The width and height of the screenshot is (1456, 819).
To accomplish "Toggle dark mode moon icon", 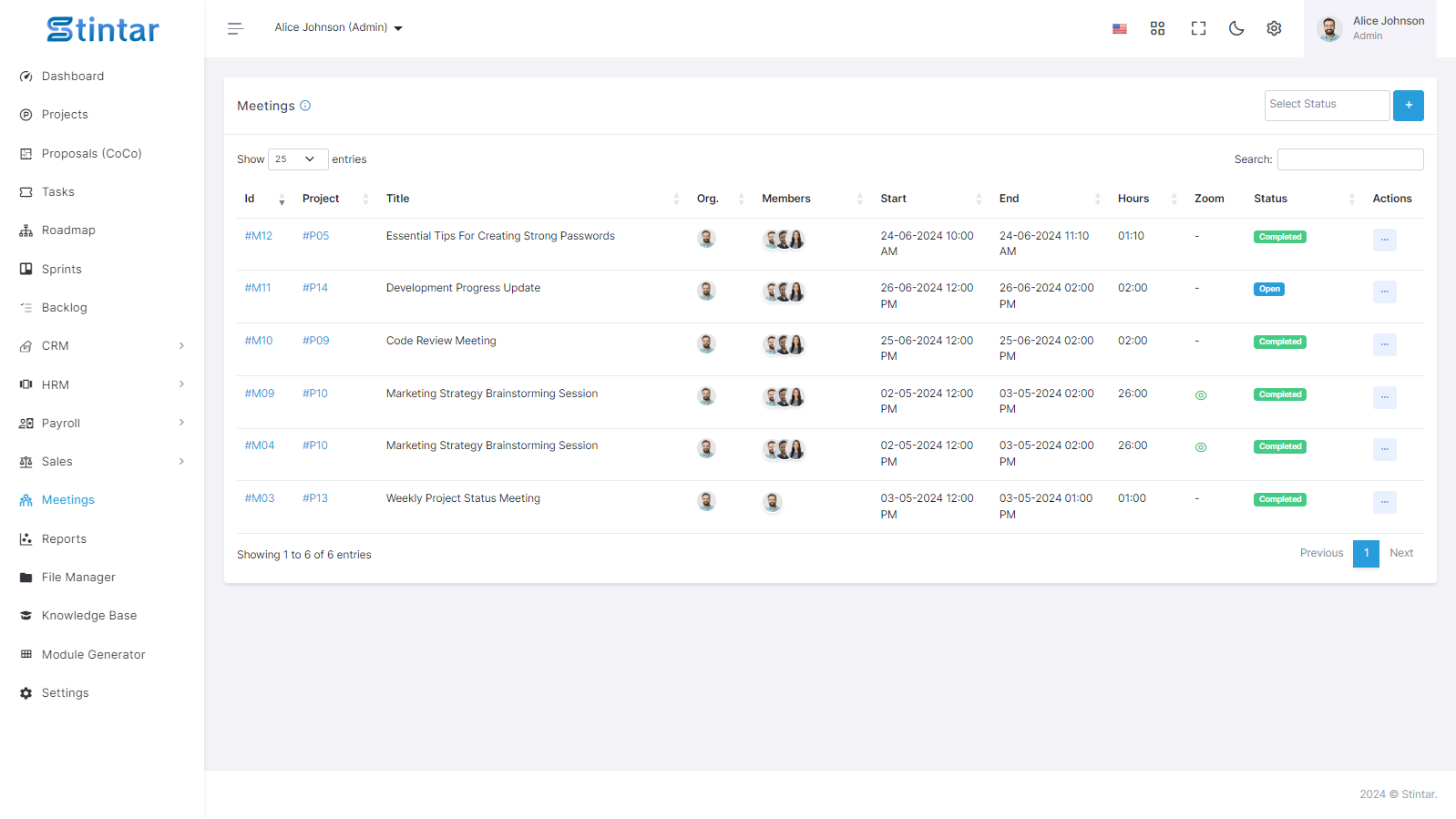I will 1236,28.
